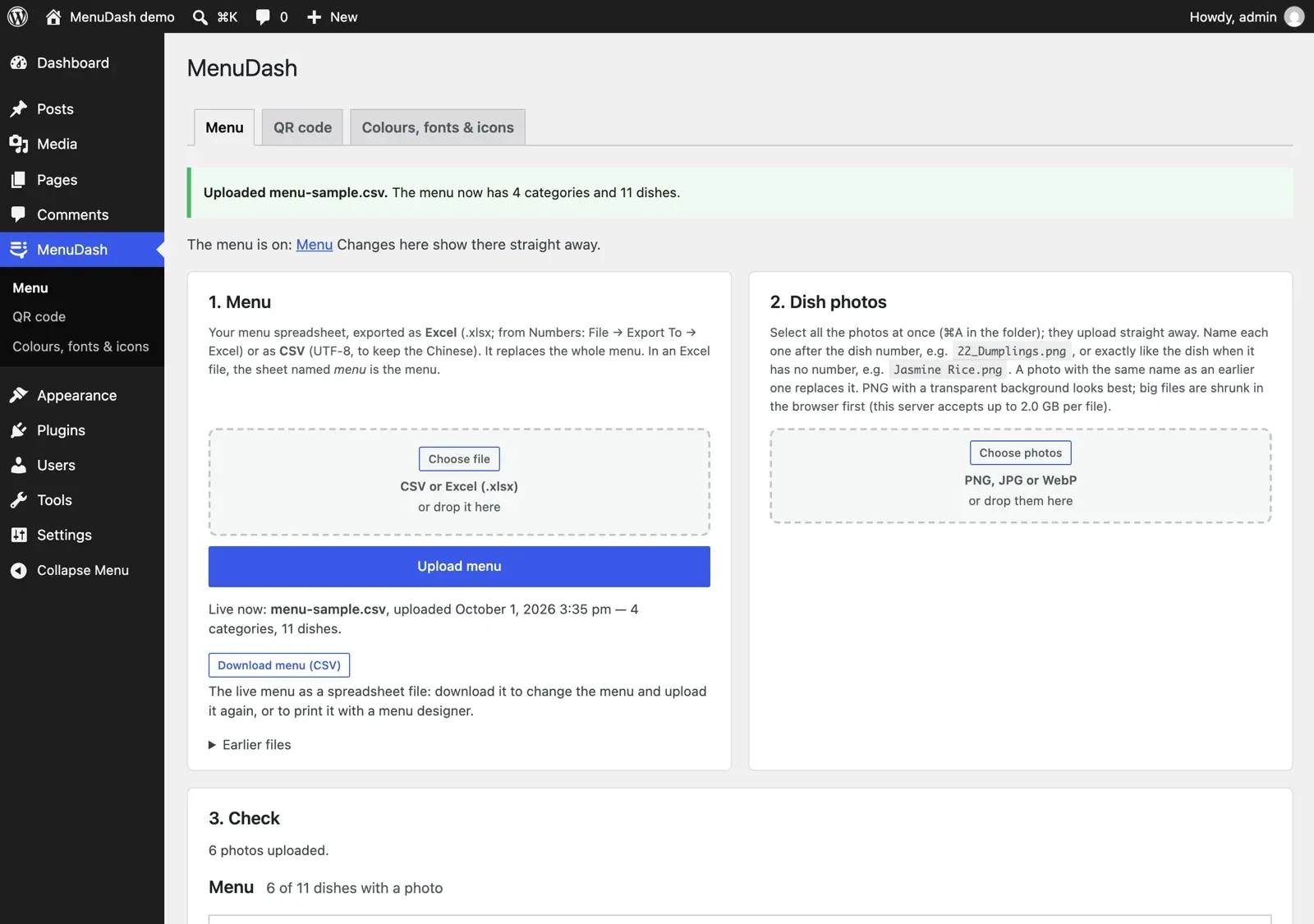
Task: Click Howdy, admin account text
Action: coord(1233,16)
